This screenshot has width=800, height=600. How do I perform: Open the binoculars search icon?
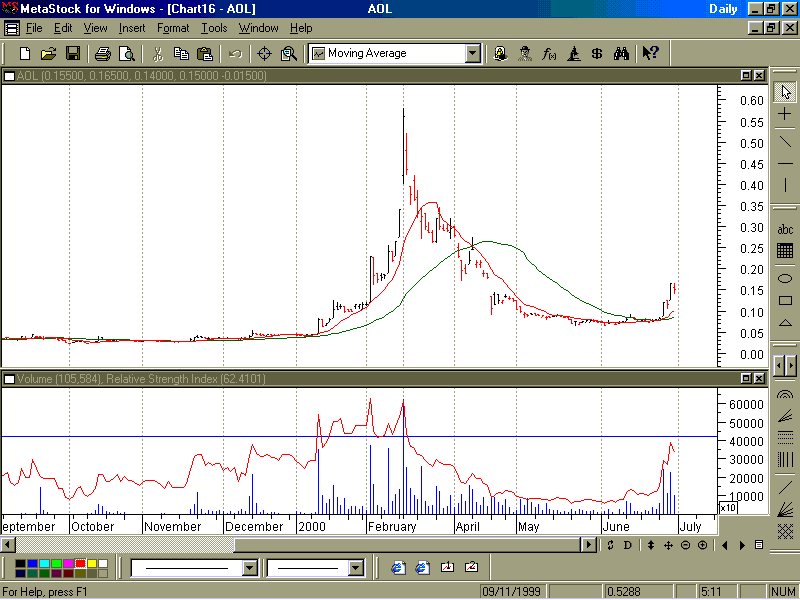[x=621, y=54]
